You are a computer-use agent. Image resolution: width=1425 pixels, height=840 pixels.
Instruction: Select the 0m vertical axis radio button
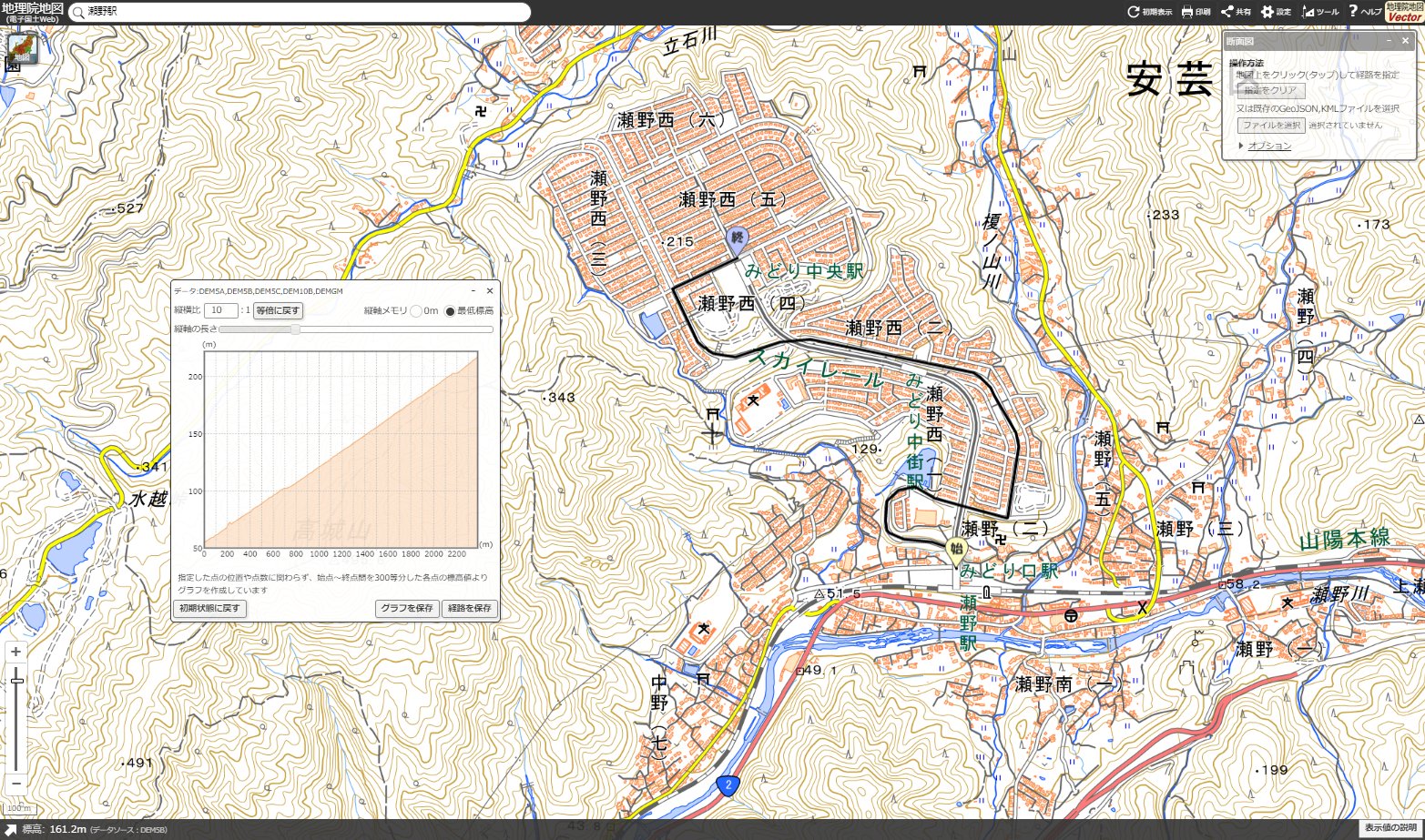click(x=416, y=311)
